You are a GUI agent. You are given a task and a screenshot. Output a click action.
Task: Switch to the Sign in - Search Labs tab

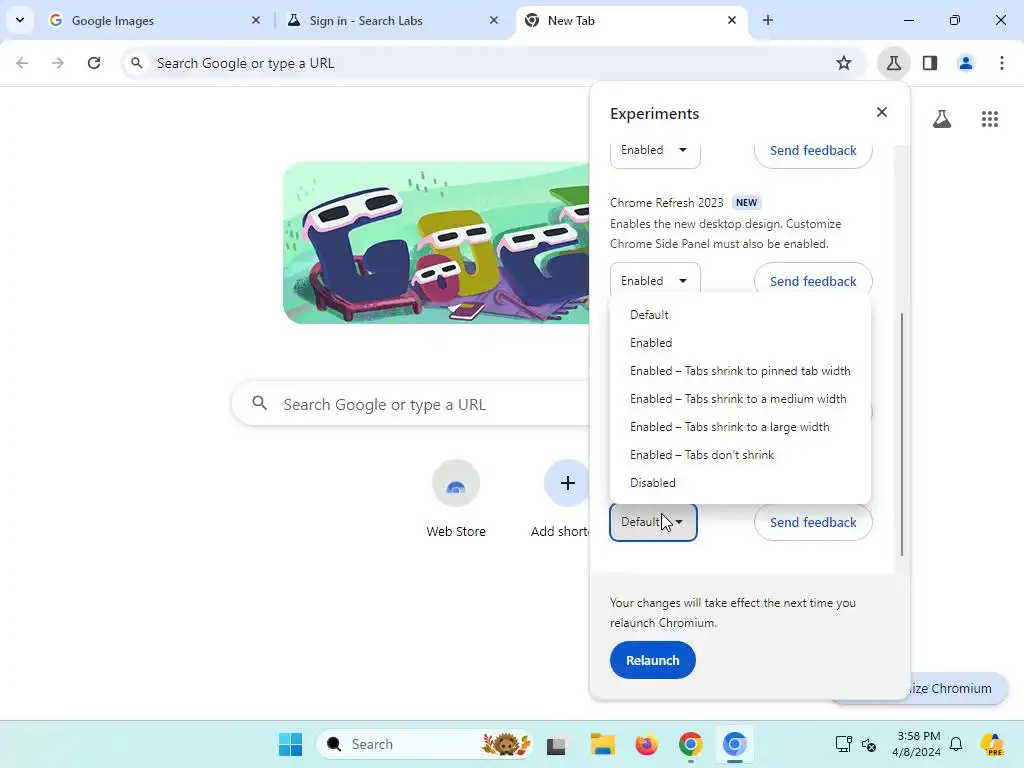pyautogui.click(x=393, y=20)
